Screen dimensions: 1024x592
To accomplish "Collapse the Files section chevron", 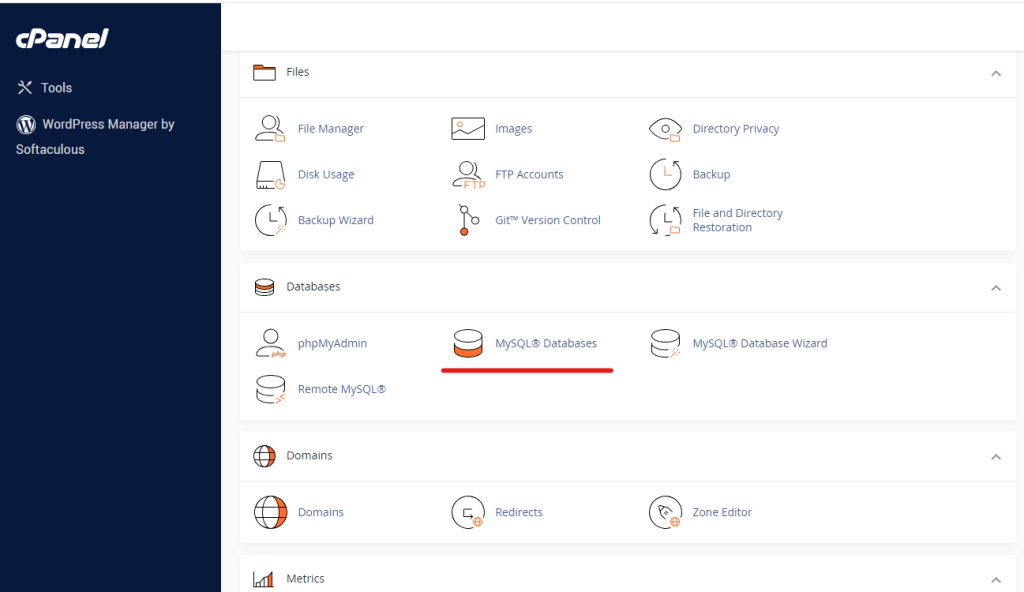I will (x=995, y=73).
